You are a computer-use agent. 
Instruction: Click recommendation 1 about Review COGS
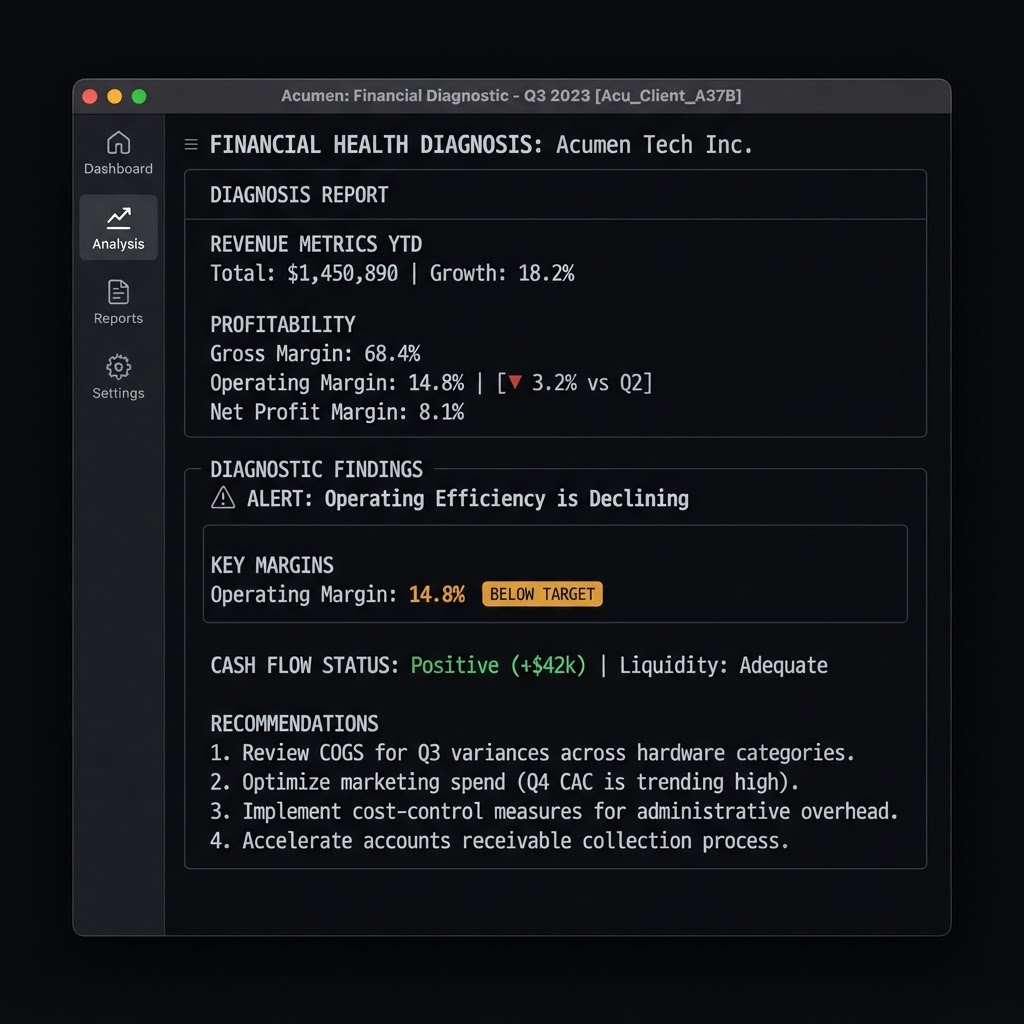pos(532,753)
